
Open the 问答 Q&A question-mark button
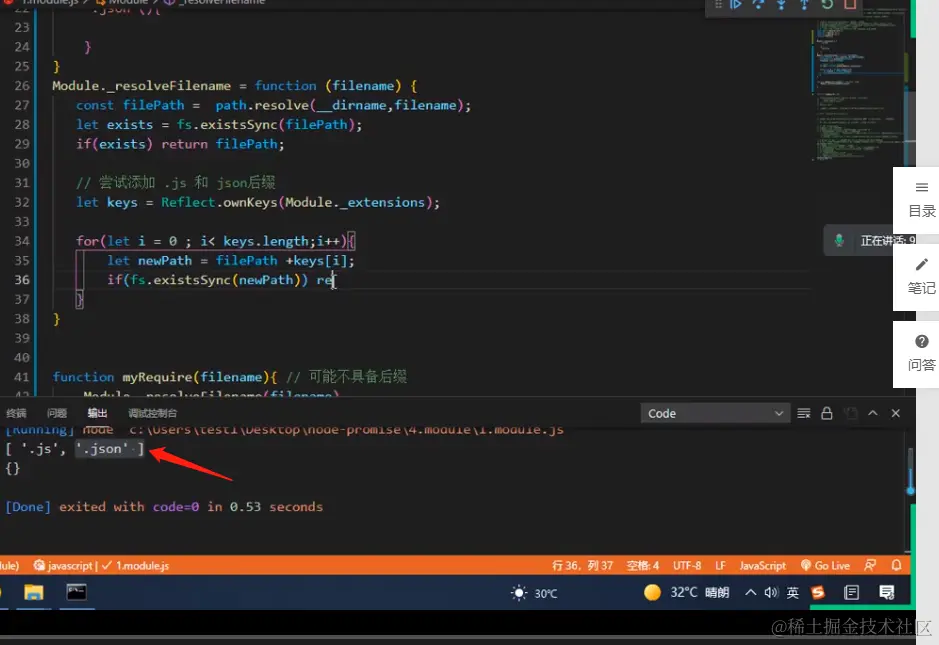coord(921,354)
